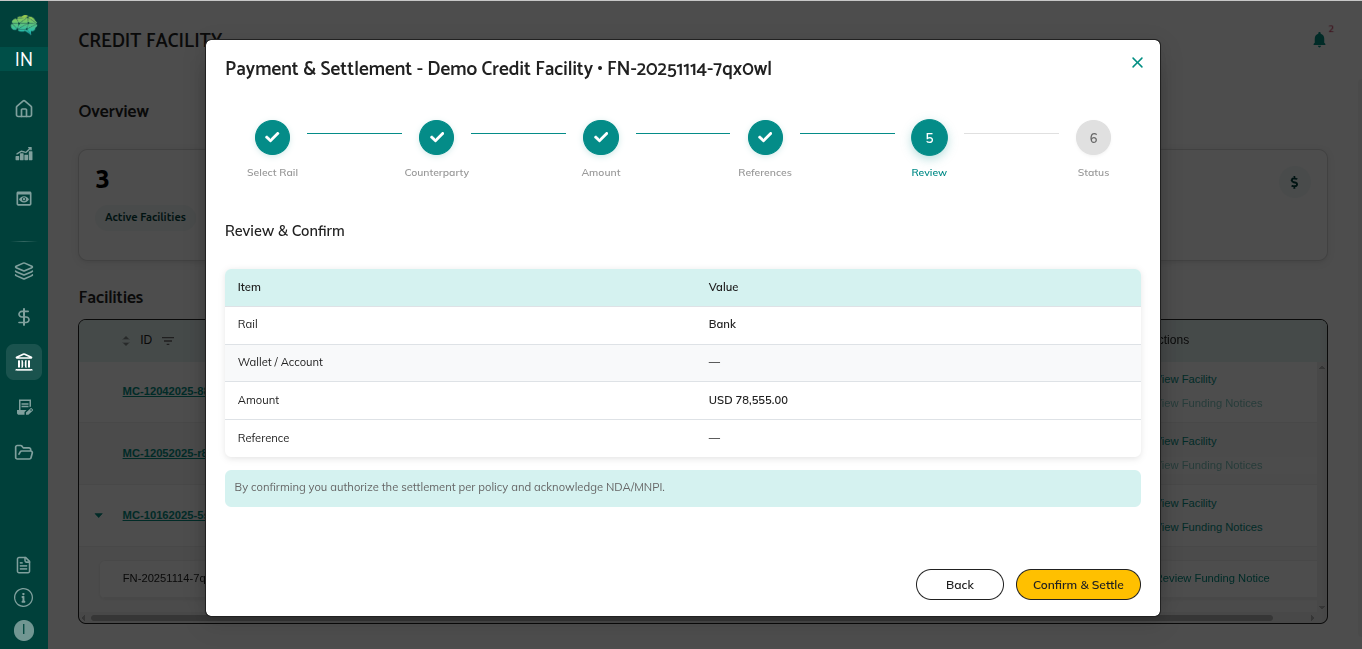This screenshot has width=1362, height=649.
Task: Click the step 6 Status circle
Action: 1093,138
